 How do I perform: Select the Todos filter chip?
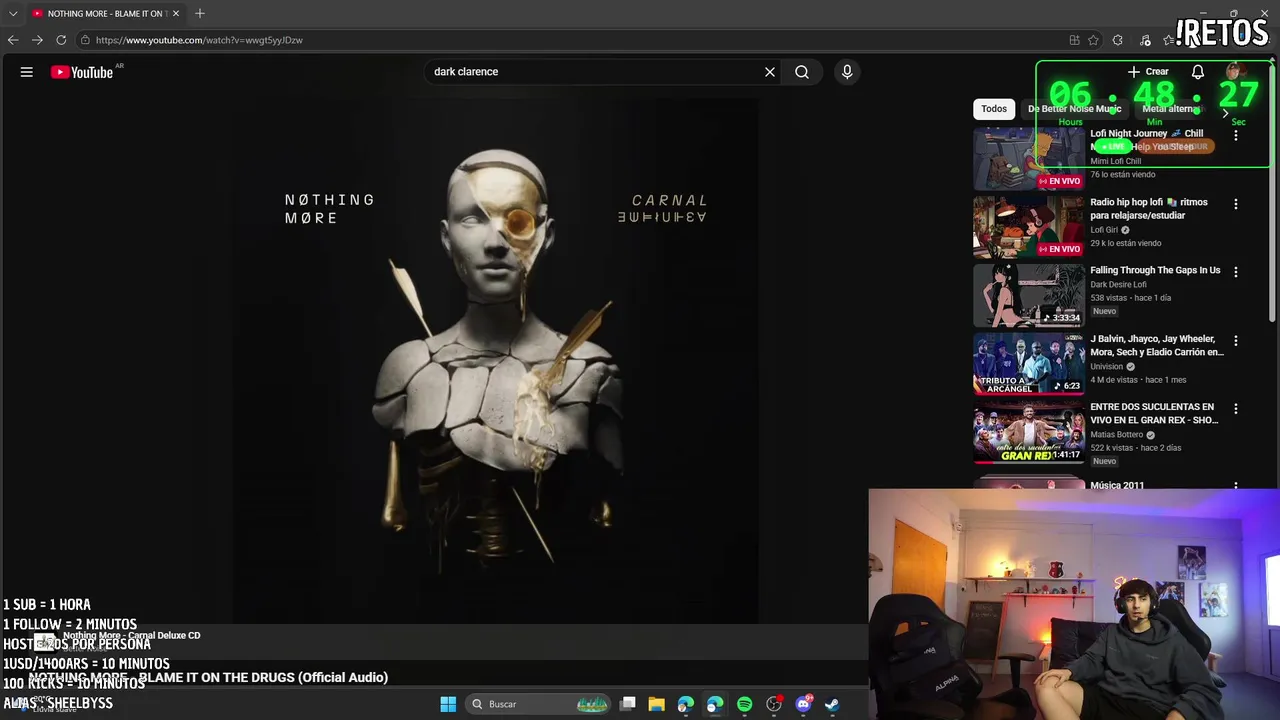tap(994, 109)
